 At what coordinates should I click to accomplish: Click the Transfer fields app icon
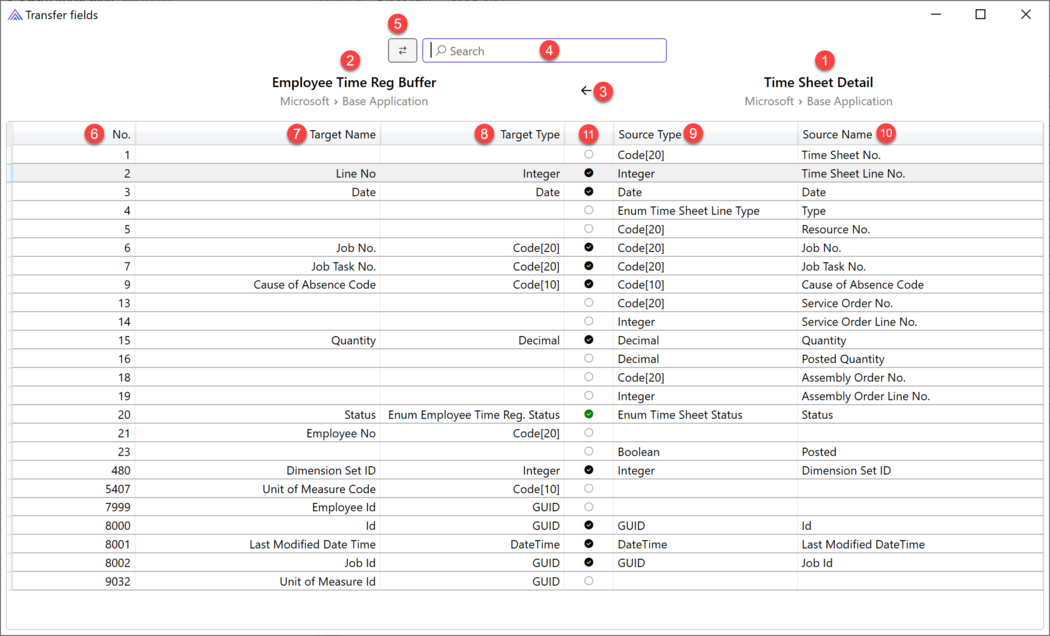click(x=15, y=15)
